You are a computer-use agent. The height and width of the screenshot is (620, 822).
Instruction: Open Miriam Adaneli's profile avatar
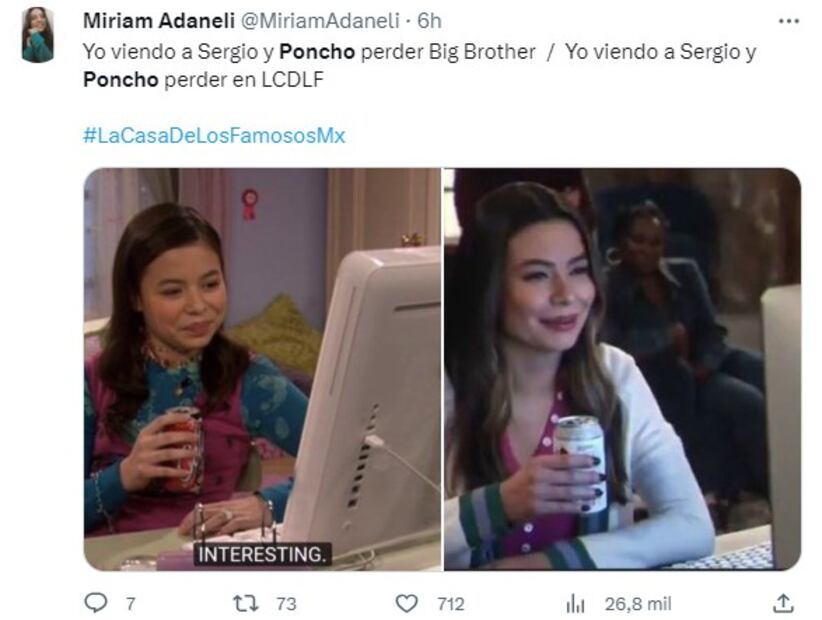(38, 35)
